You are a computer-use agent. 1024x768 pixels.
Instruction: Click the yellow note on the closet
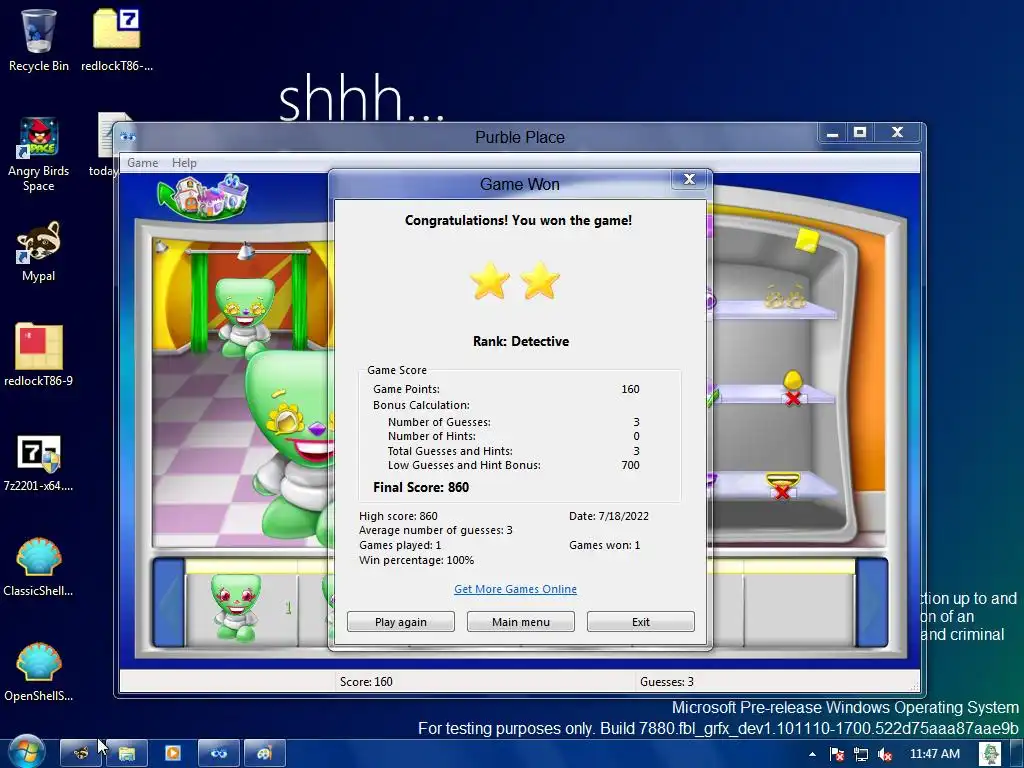[x=807, y=240]
